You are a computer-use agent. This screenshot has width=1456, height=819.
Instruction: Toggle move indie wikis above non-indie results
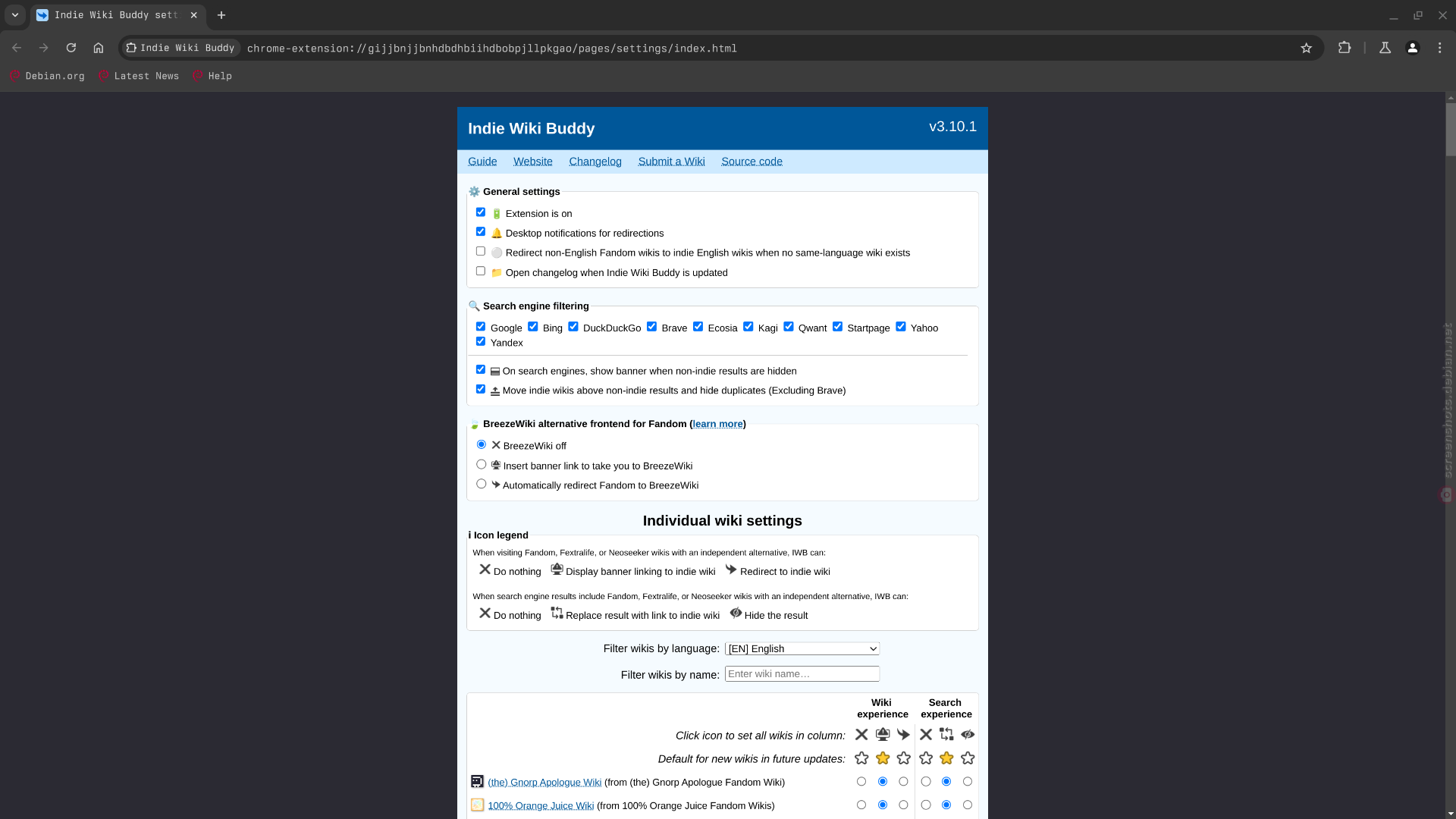[481, 390]
